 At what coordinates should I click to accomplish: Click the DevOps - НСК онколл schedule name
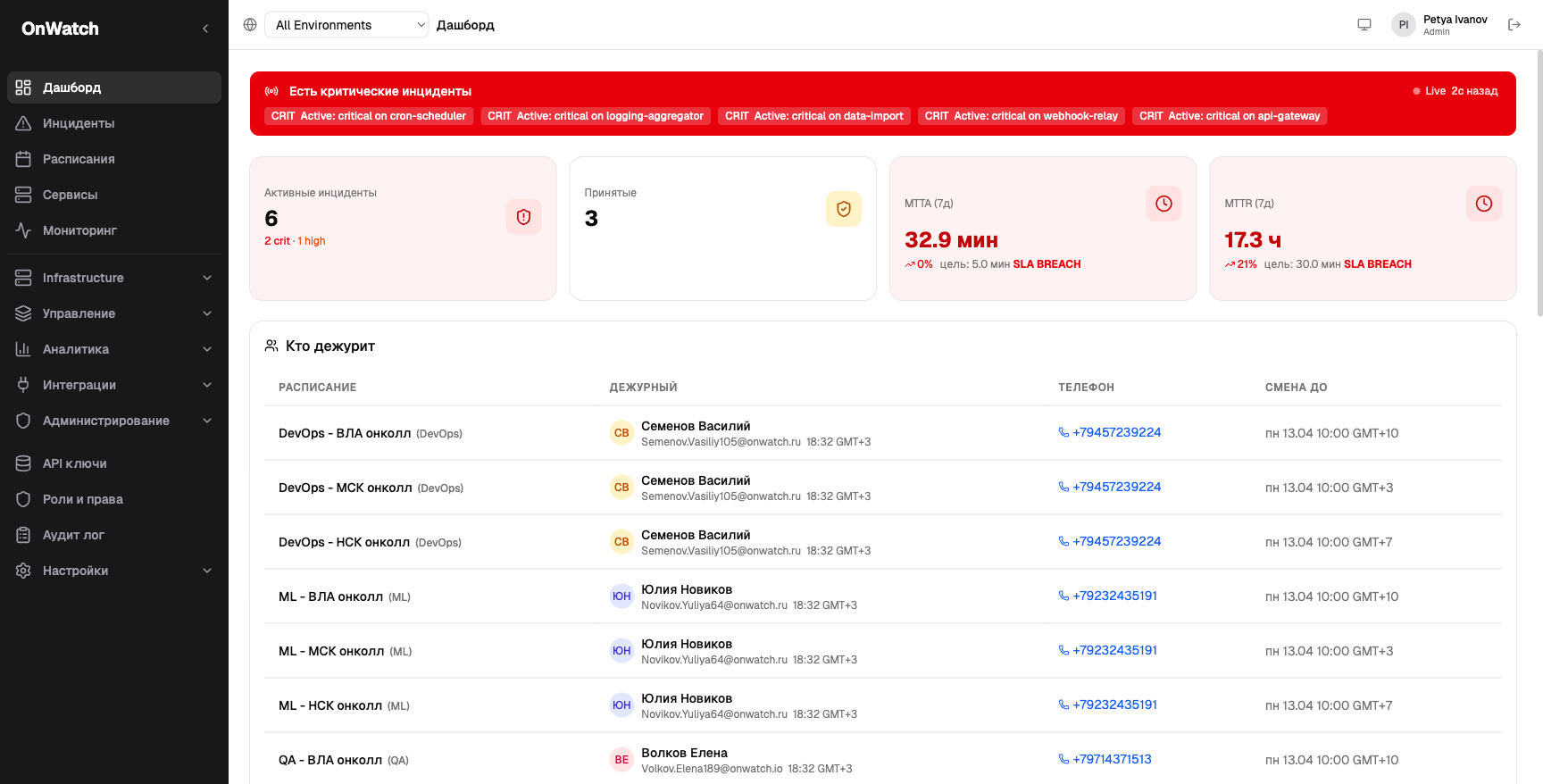(344, 542)
